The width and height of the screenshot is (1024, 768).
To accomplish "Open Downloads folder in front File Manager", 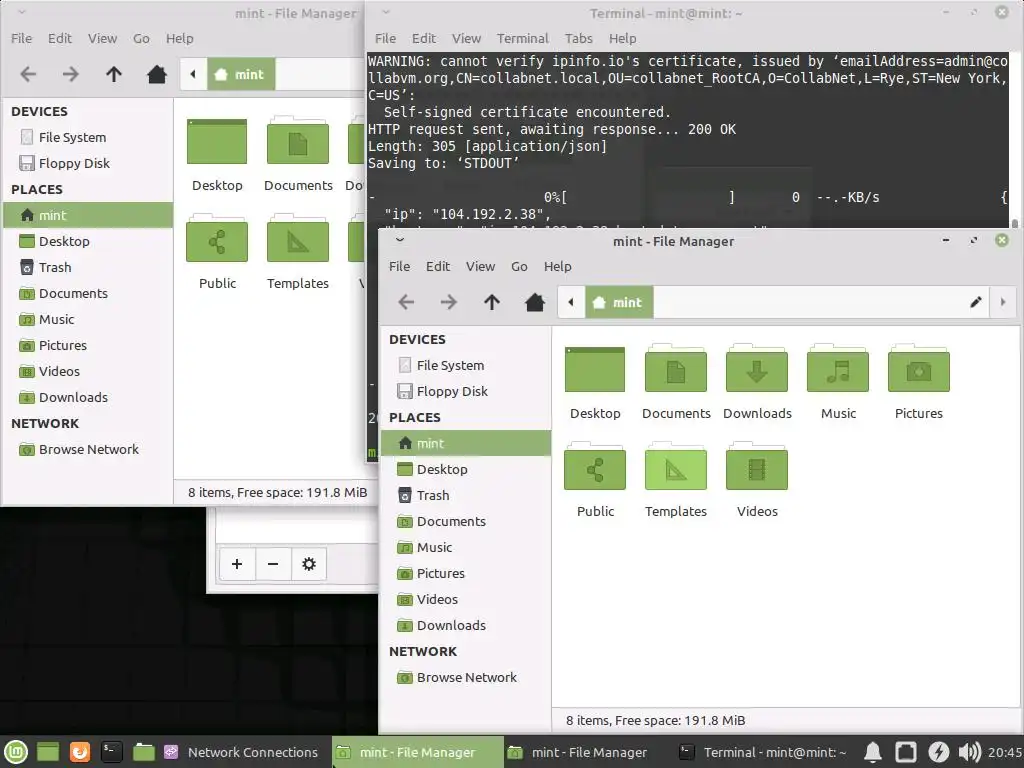I will click(x=757, y=370).
